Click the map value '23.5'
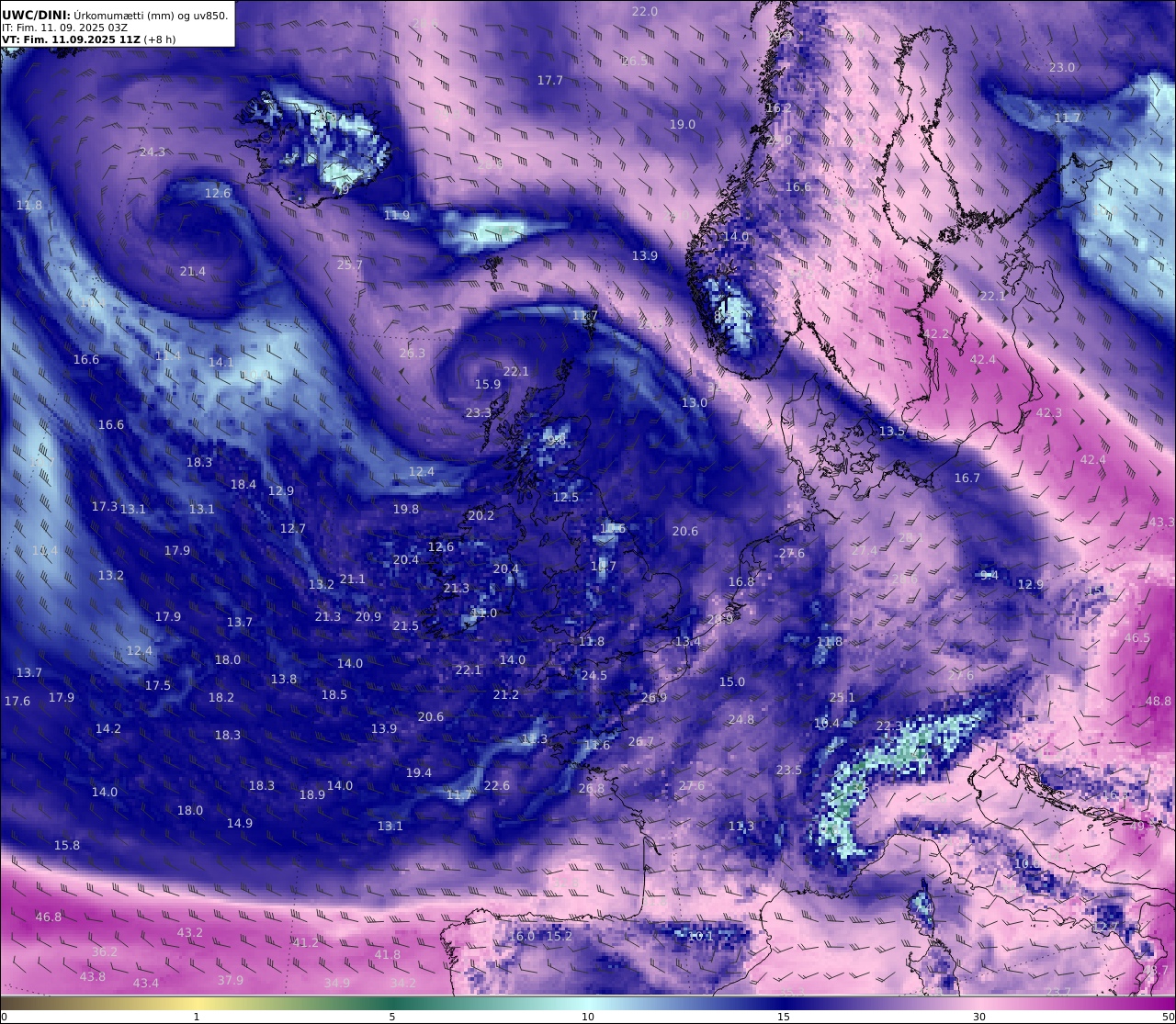This screenshot has width=1176, height=1024. click(789, 770)
